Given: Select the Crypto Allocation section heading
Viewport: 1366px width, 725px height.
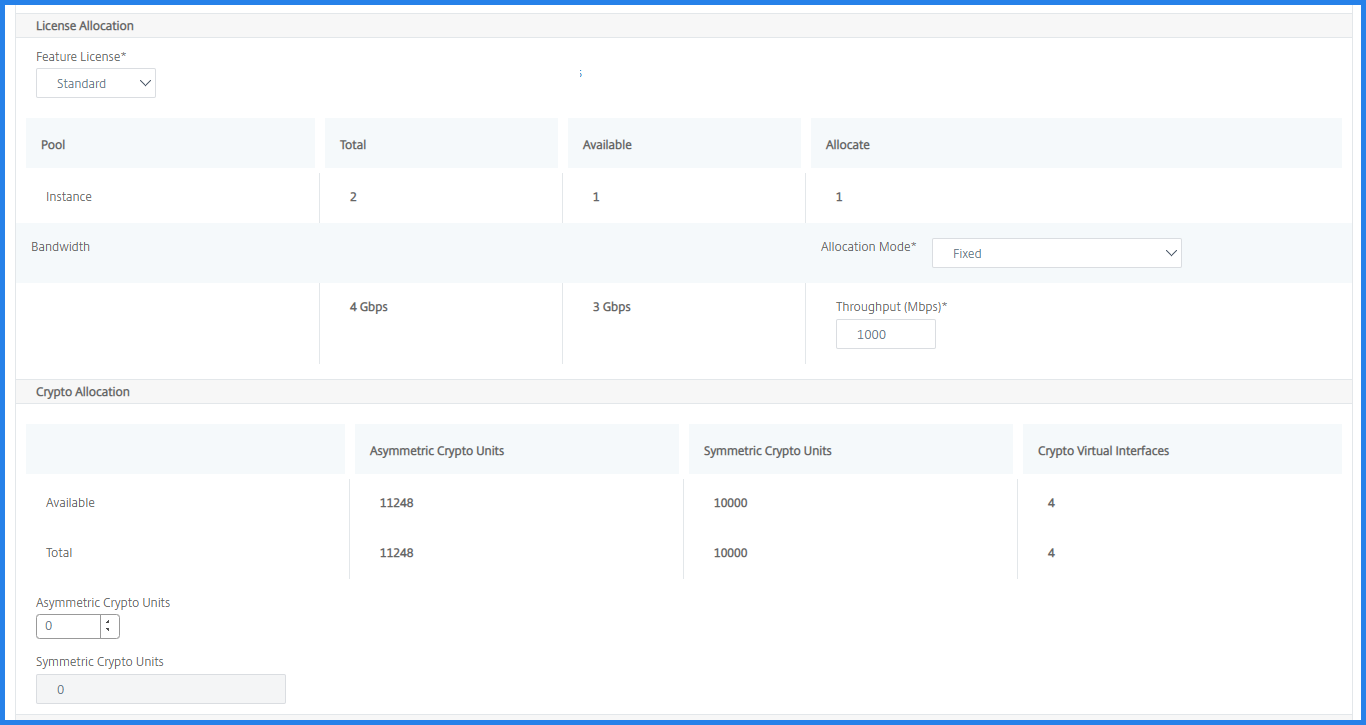Looking at the screenshot, I should (83, 391).
